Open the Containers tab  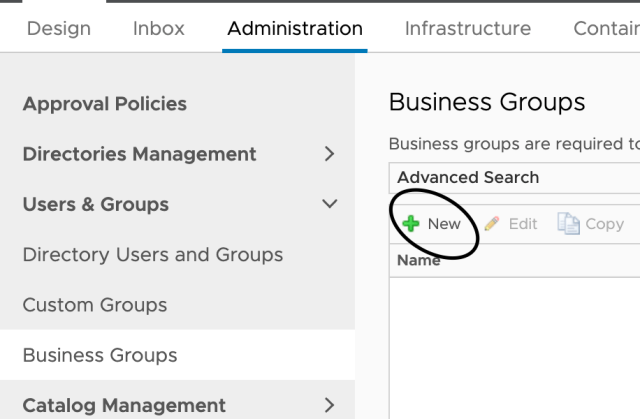(x=605, y=28)
